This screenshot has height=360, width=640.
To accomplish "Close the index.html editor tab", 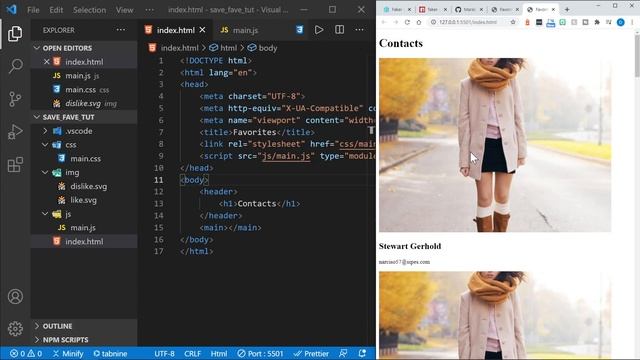I will [202, 30].
